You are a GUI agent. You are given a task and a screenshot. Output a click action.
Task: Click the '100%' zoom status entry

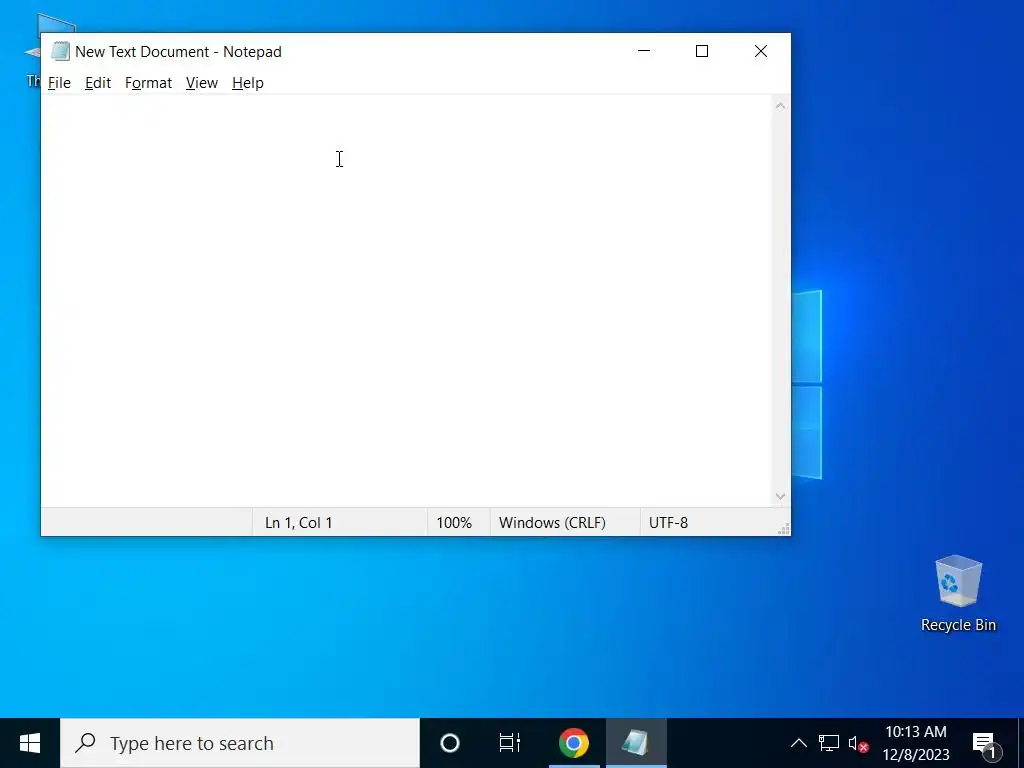[x=454, y=523]
